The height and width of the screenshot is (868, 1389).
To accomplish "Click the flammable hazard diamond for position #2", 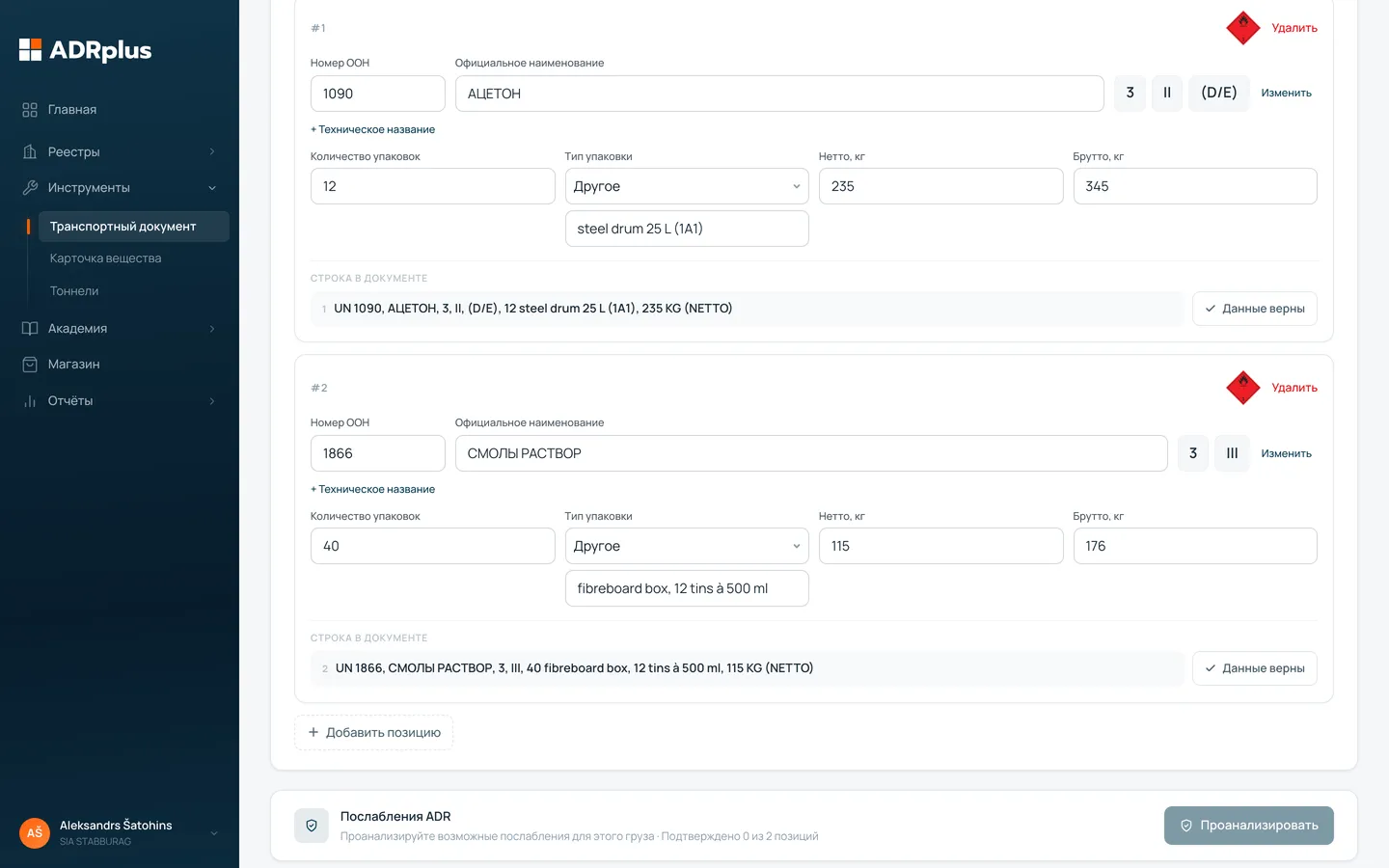I will [1243, 388].
